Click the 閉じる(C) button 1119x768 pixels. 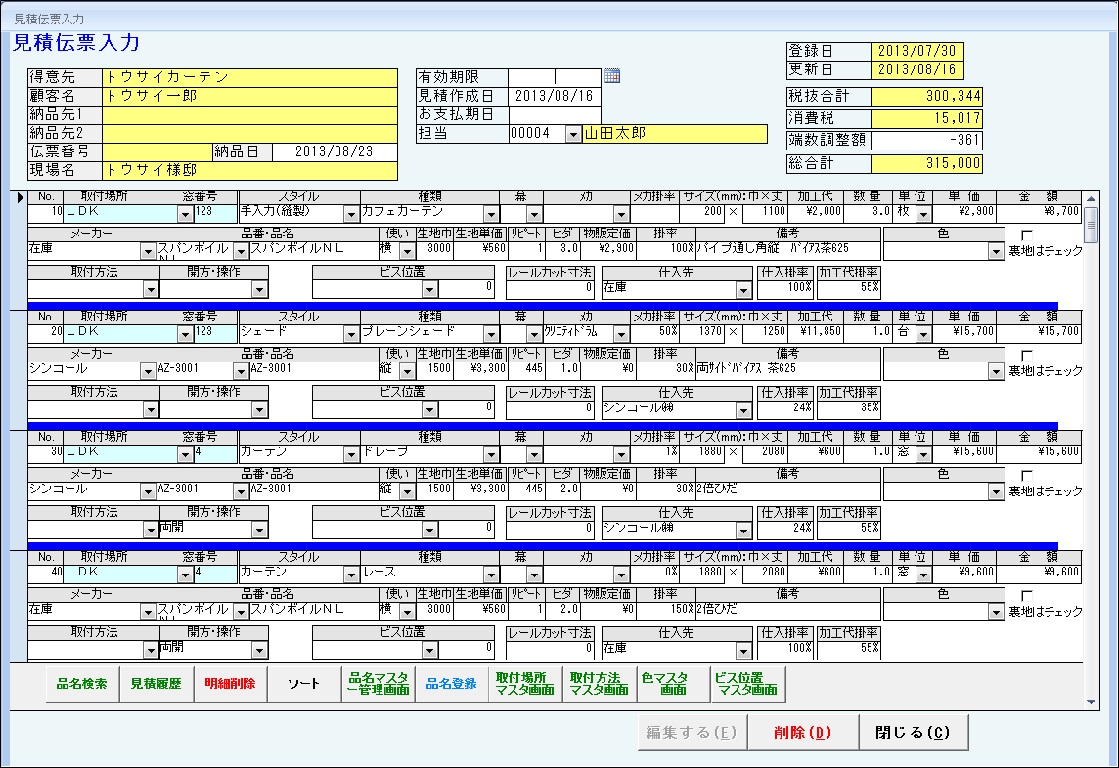pyautogui.click(x=913, y=732)
